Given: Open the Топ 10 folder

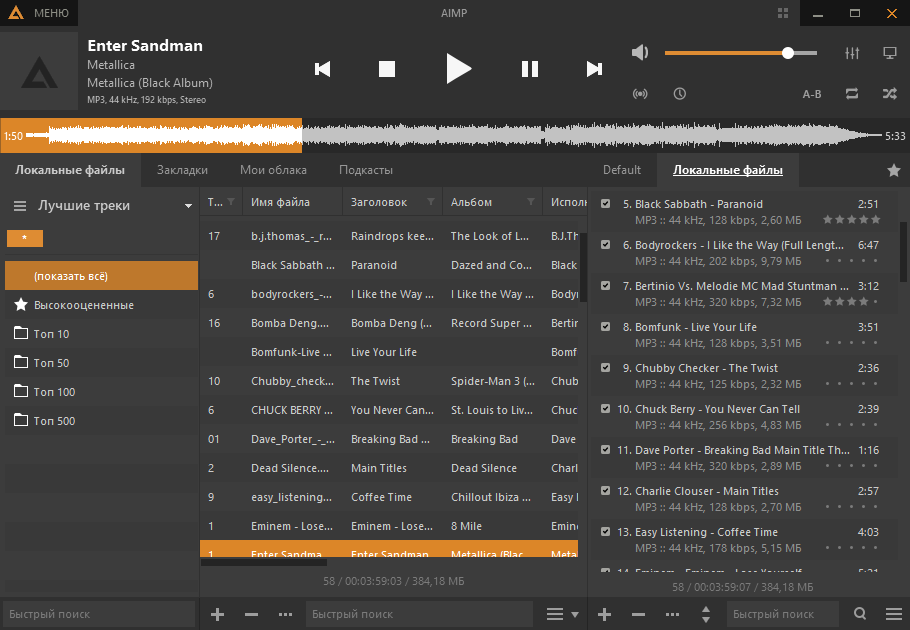Looking at the screenshot, I should point(102,334).
